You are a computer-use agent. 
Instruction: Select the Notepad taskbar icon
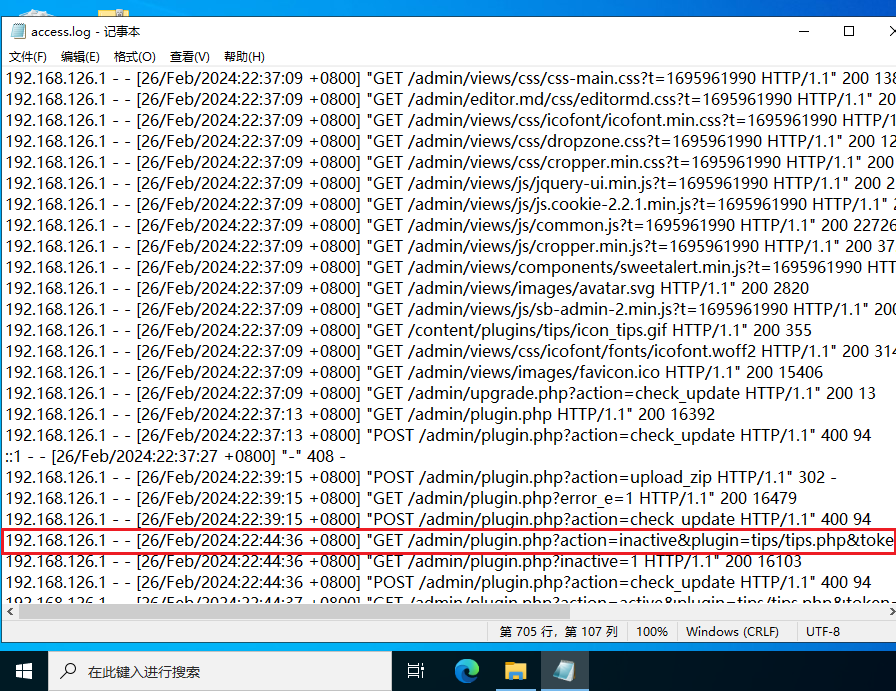point(565,671)
